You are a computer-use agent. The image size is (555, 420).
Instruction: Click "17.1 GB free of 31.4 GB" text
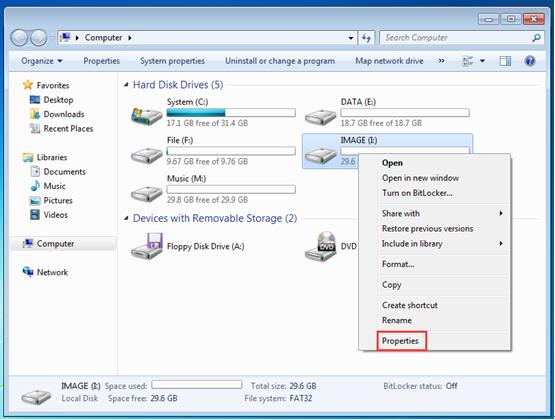click(207, 123)
